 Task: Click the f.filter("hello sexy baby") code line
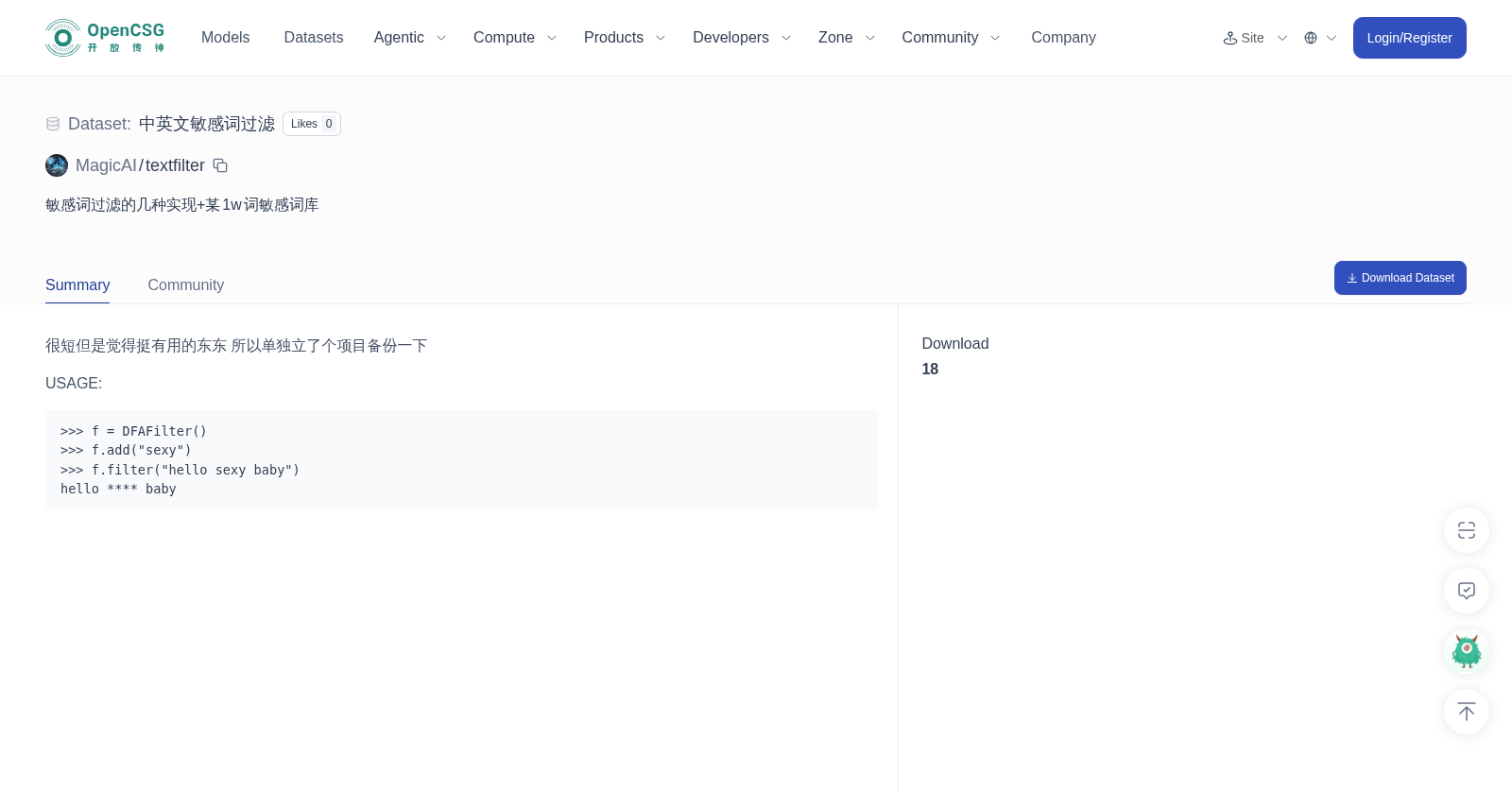(x=180, y=470)
